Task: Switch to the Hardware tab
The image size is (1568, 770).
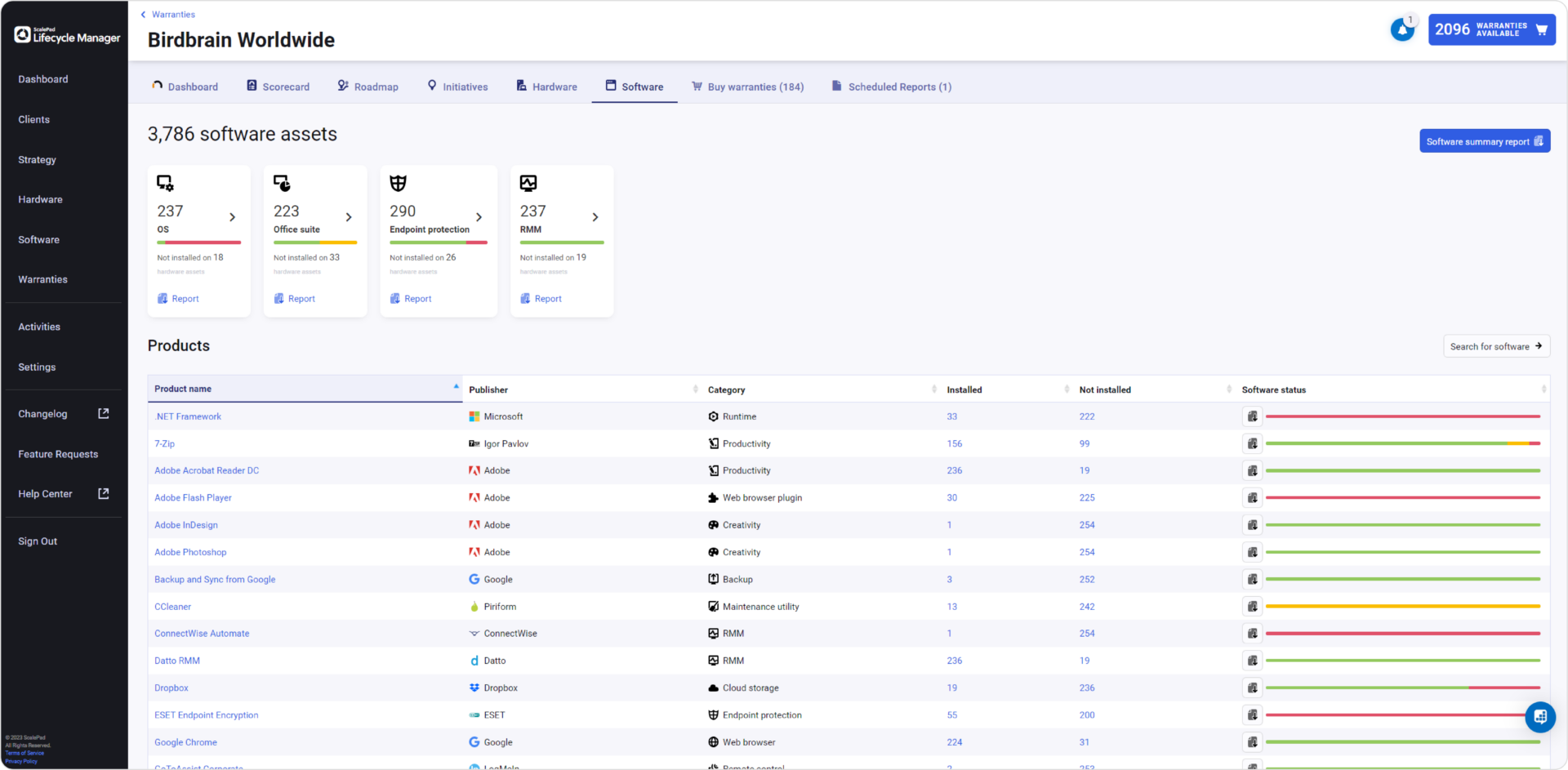Action: (x=546, y=87)
